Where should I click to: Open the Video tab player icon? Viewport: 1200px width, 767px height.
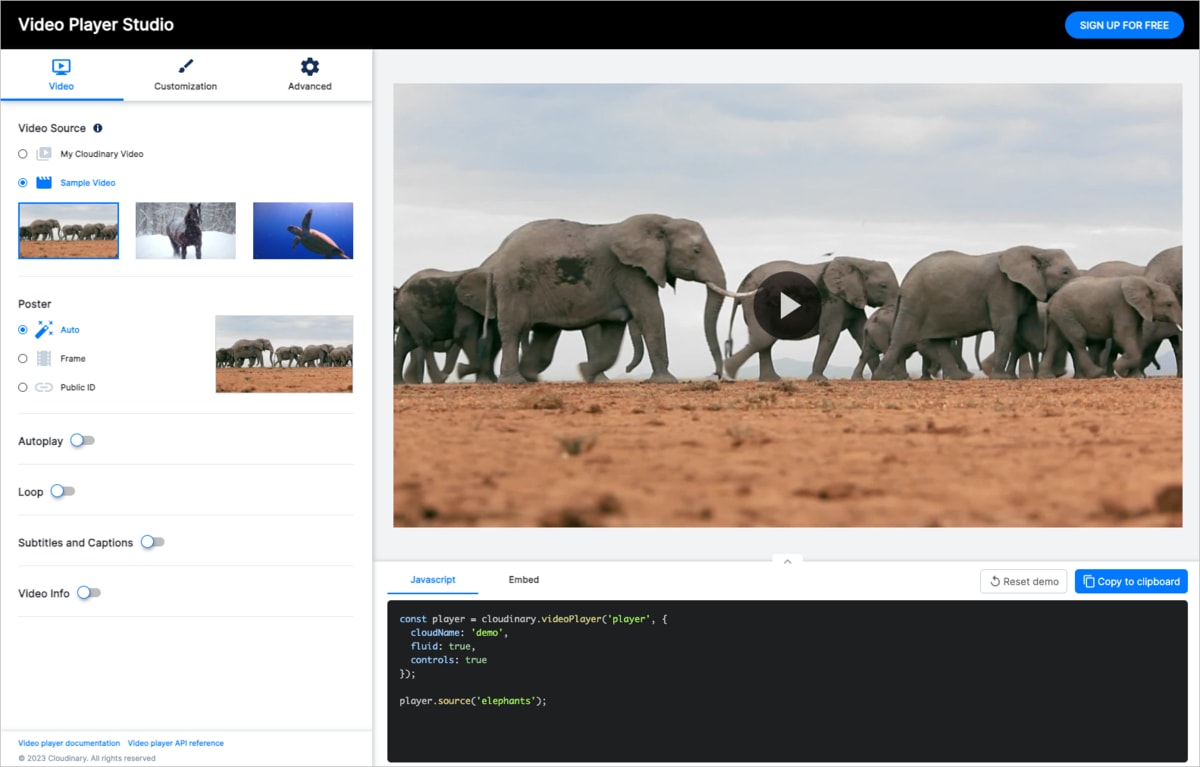tap(62, 66)
